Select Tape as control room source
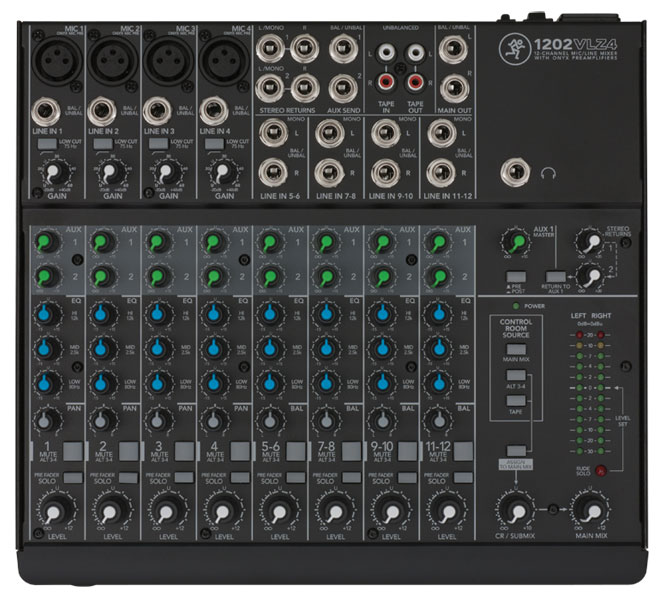 coord(516,399)
